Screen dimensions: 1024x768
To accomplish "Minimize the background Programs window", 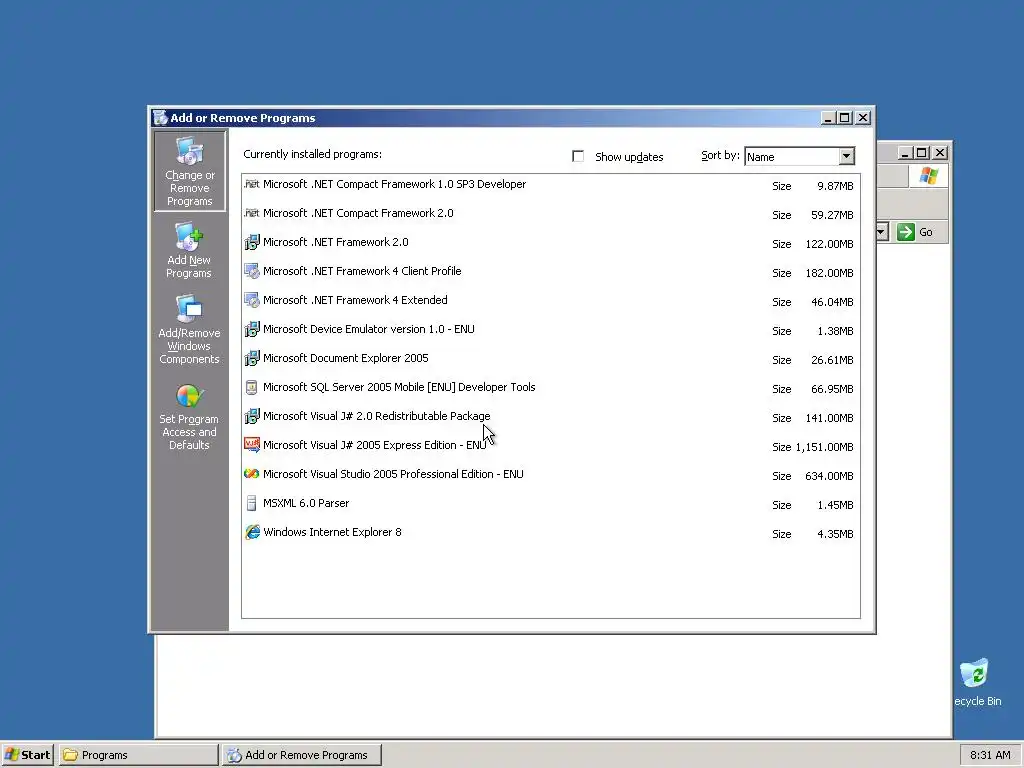I will click(905, 153).
